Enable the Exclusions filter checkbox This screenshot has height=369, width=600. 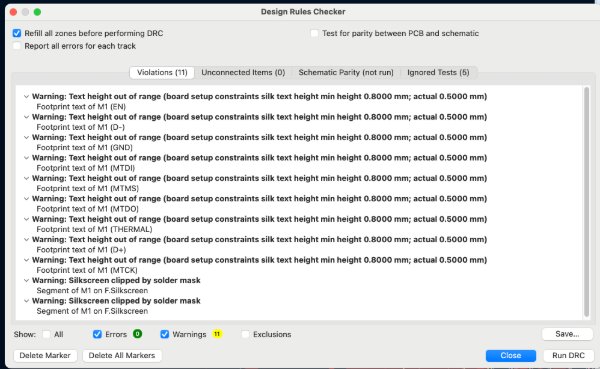[245, 334]
